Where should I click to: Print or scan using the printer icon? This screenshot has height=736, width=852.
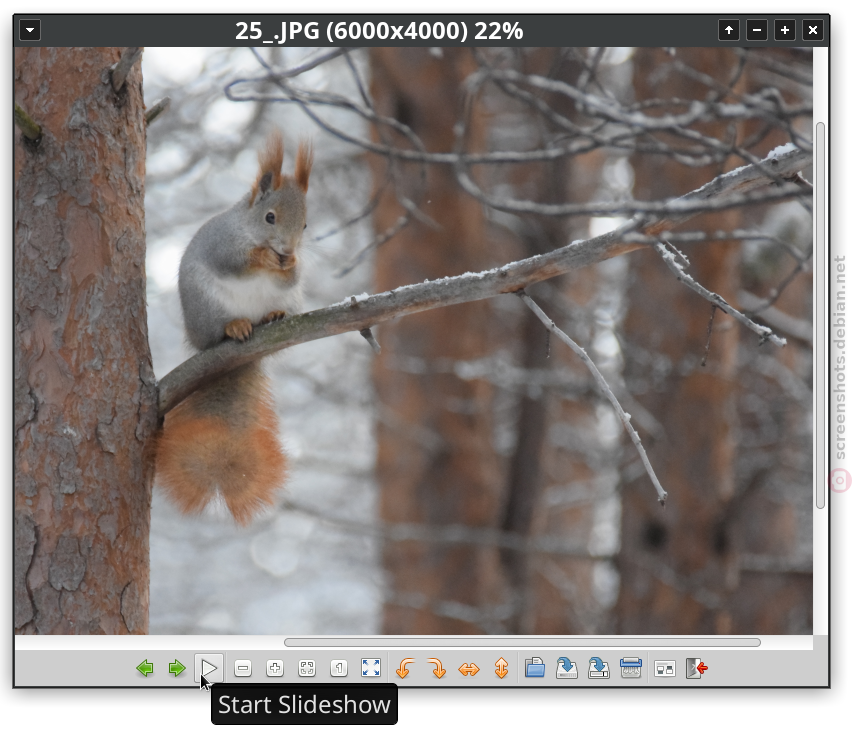[x=631, y=668]
